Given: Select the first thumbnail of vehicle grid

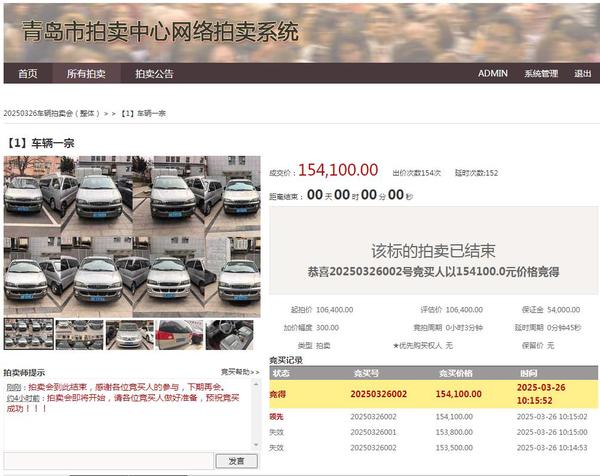Looking at the screenshot, I should tap(27, 334).
